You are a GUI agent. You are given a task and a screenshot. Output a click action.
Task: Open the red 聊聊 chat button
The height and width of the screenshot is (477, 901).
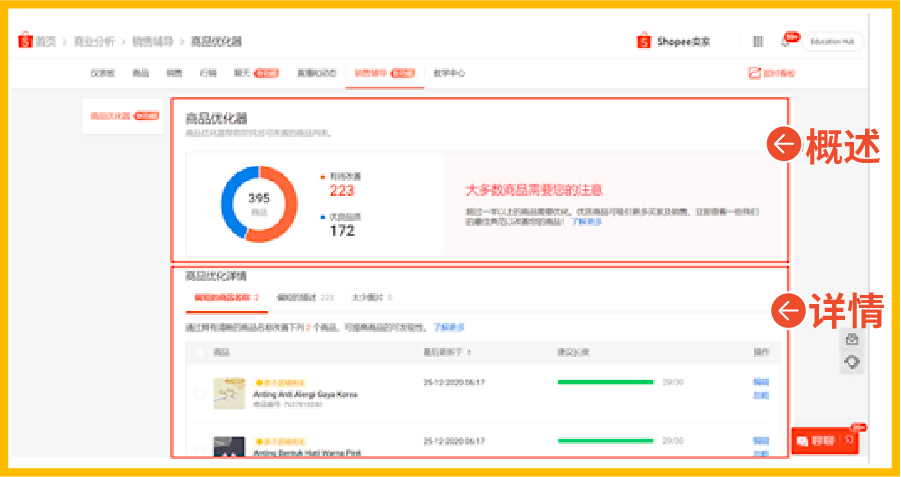pyautogui.click(x=825, y=441)
